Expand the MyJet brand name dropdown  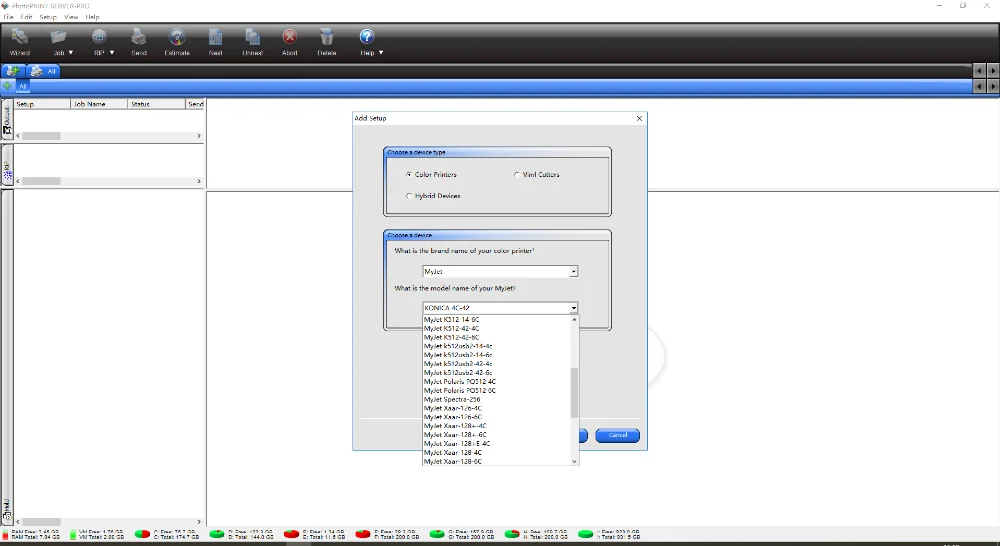coord(573,272)
